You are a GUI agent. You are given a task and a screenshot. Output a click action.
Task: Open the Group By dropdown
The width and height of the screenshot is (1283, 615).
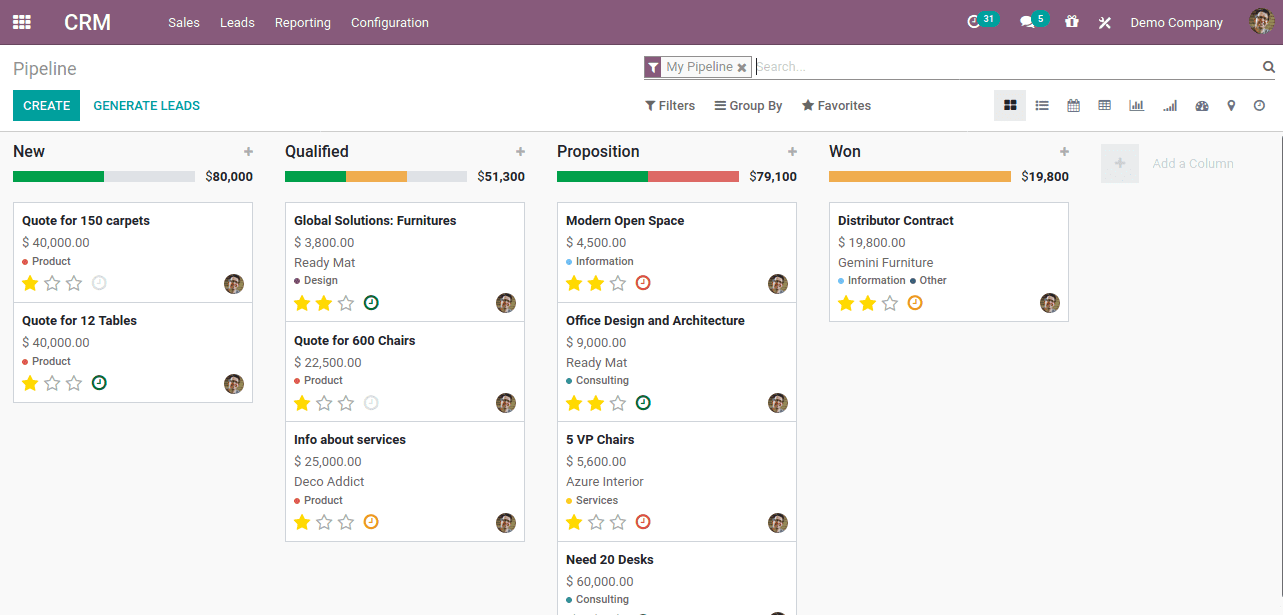pos(748,106)
